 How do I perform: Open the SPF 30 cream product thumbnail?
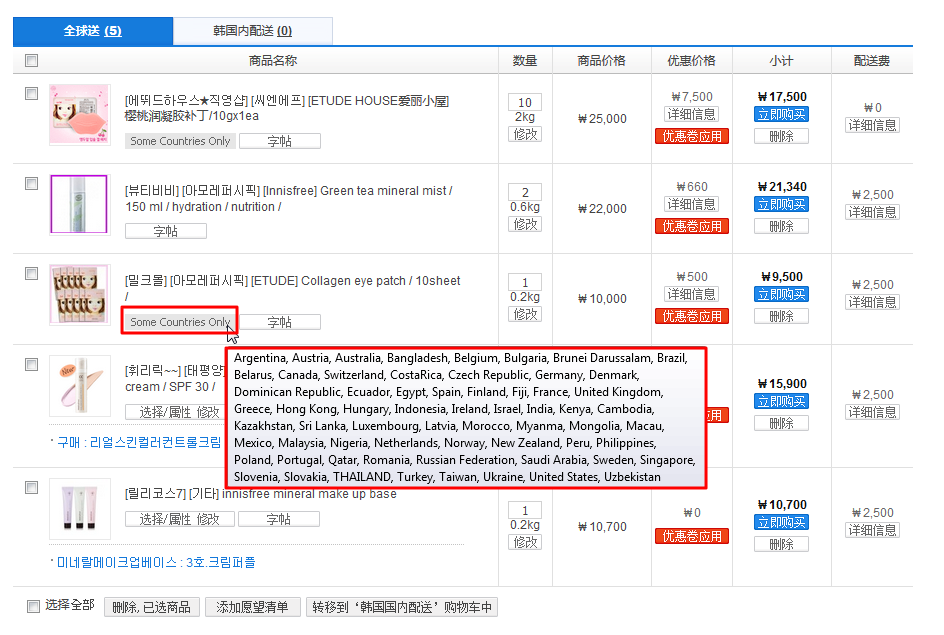(79, 386)
